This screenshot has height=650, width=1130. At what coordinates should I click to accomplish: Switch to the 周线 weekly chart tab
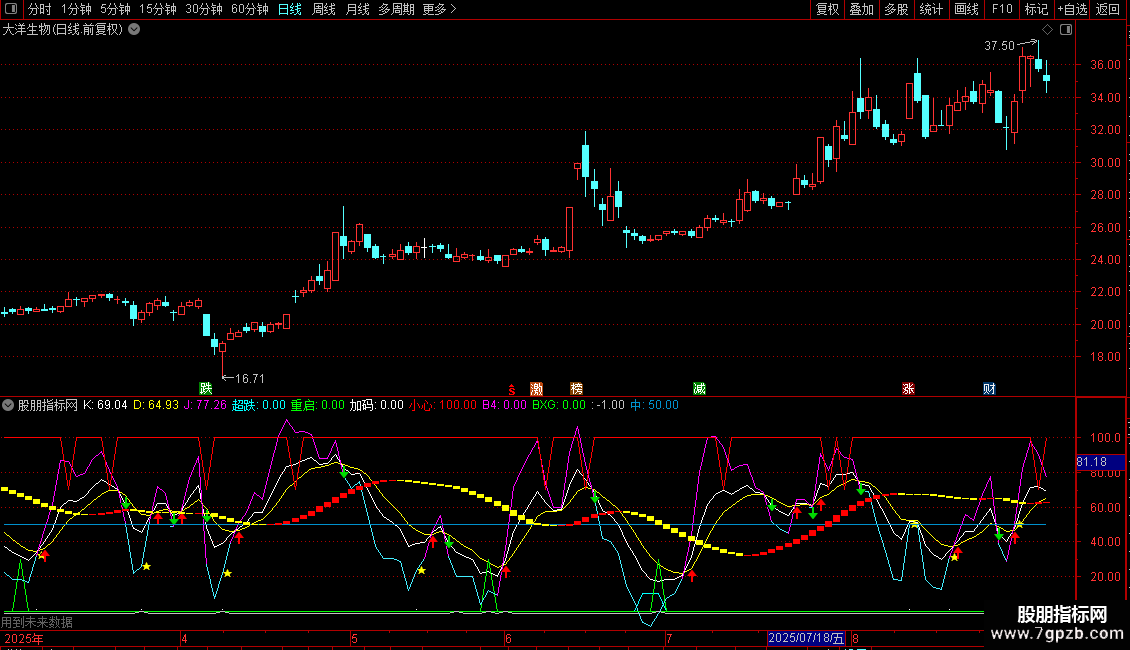pos(324,10)
